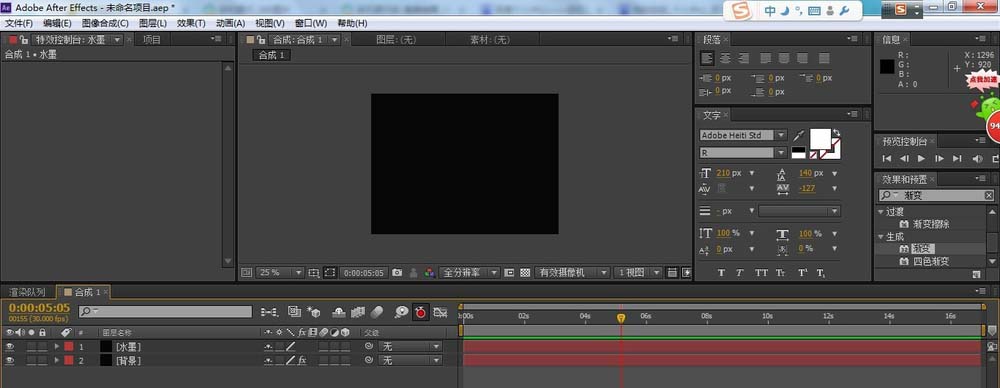Jump to the last frame in preview
The image size is (1000, 388).
(x=957, y=158)
